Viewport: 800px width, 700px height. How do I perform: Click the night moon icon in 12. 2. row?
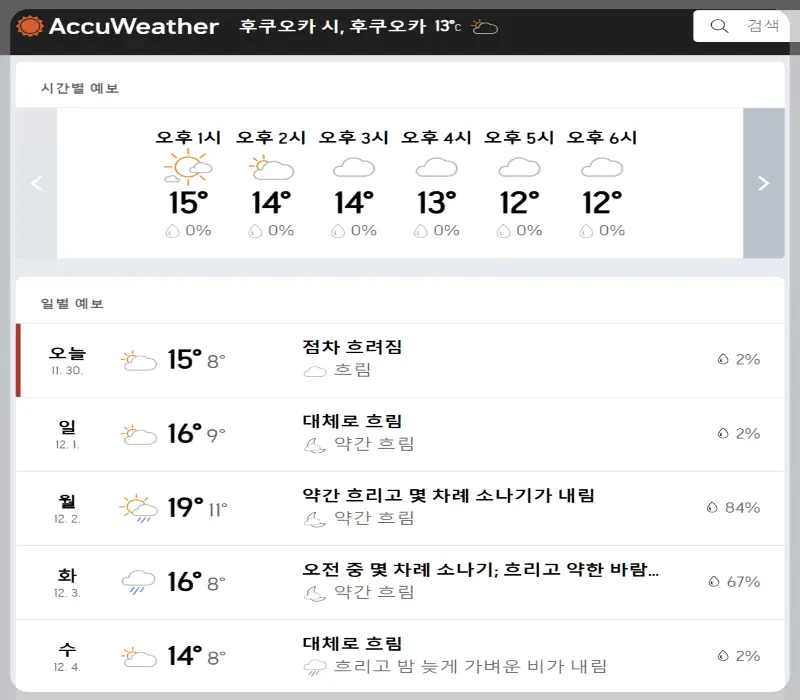click(x=315, y=519)
